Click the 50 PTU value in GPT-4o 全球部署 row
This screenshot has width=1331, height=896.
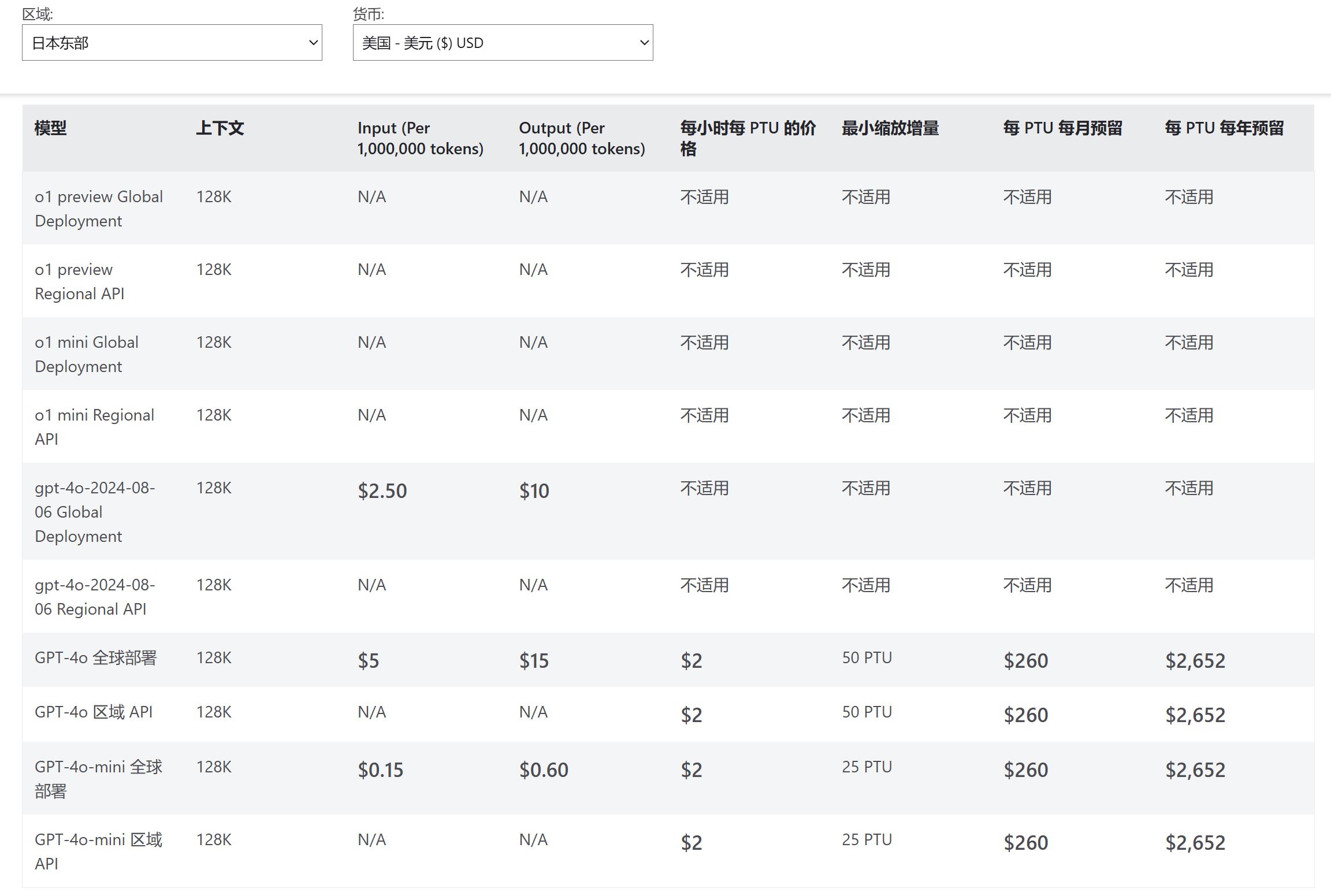(867, 658)
